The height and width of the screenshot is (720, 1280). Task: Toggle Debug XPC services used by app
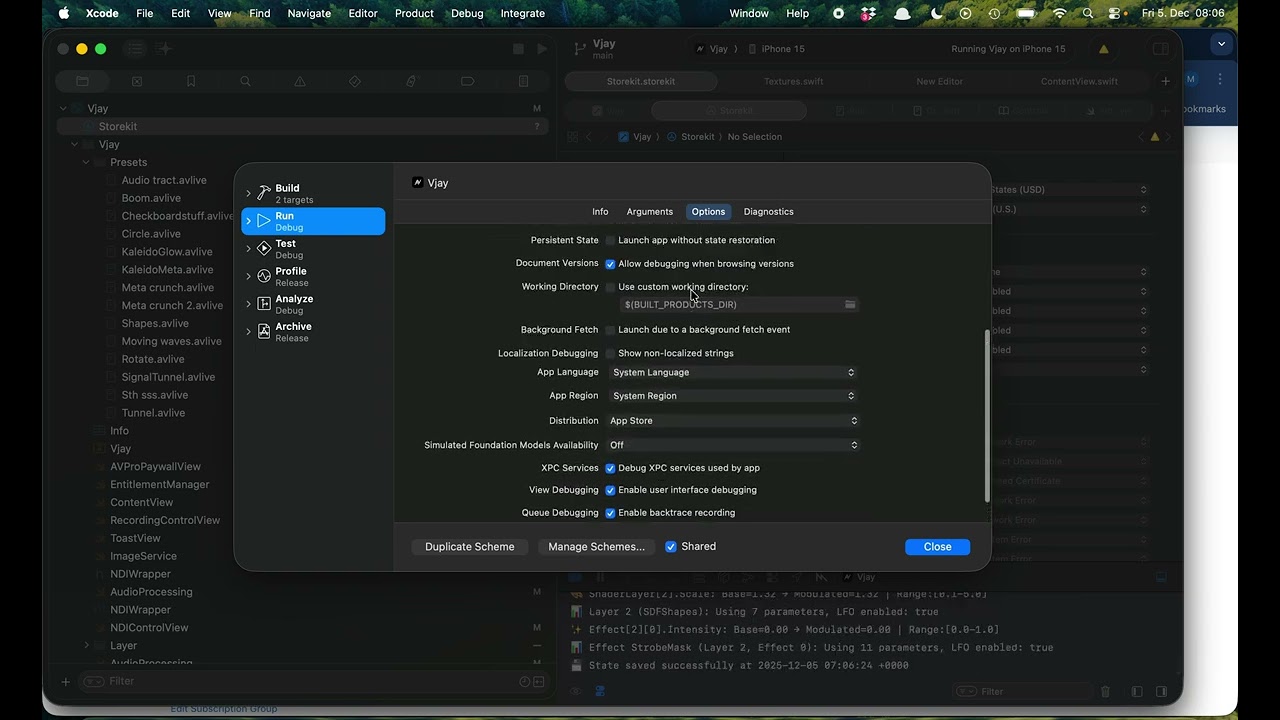[x=610, y=468]
